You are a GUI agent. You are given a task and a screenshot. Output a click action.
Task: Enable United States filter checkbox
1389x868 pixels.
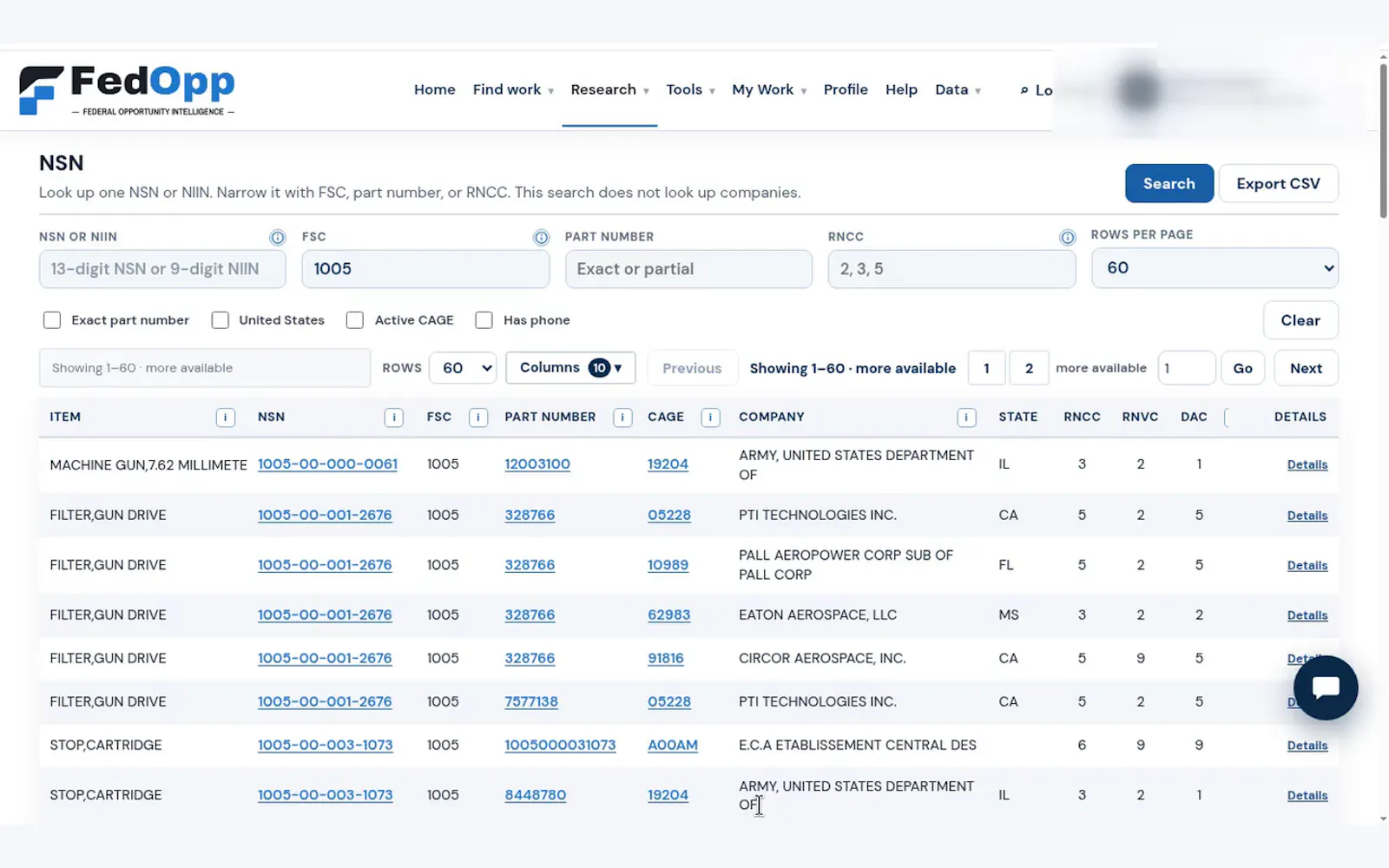pyautogui.click(x=221, y=320)
